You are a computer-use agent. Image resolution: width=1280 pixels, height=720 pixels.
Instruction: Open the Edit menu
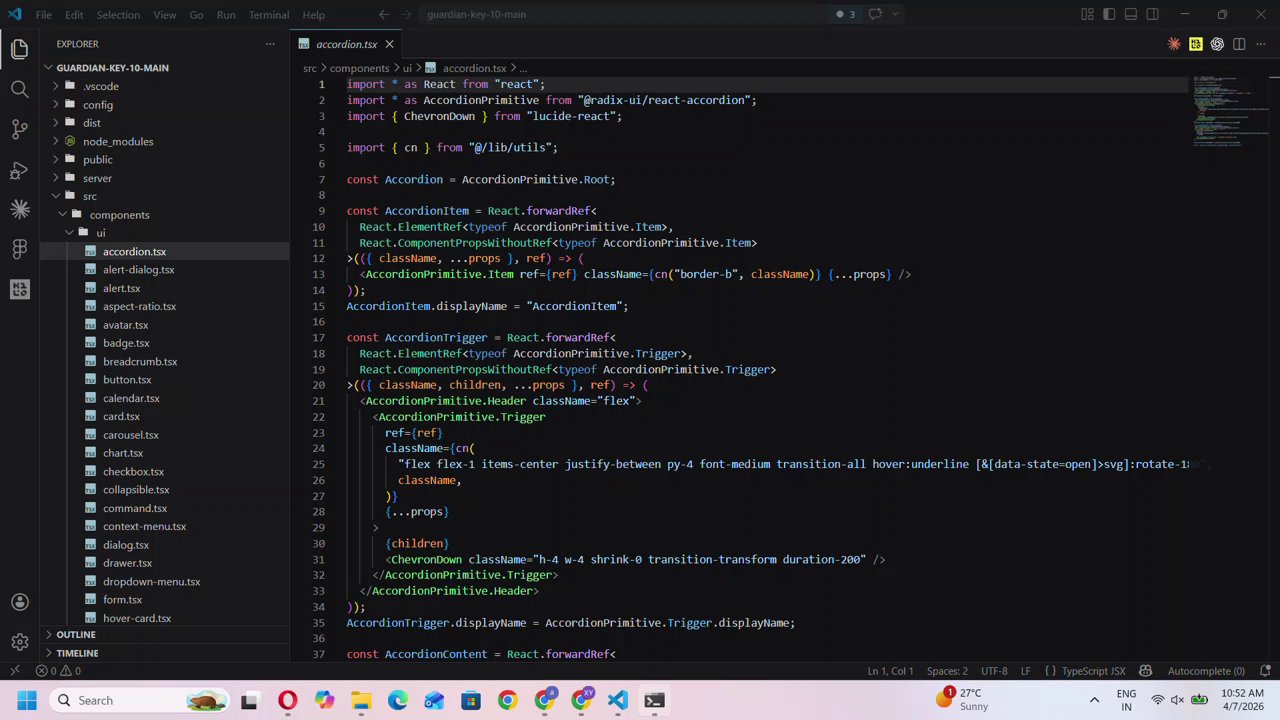tap(75, 15)
